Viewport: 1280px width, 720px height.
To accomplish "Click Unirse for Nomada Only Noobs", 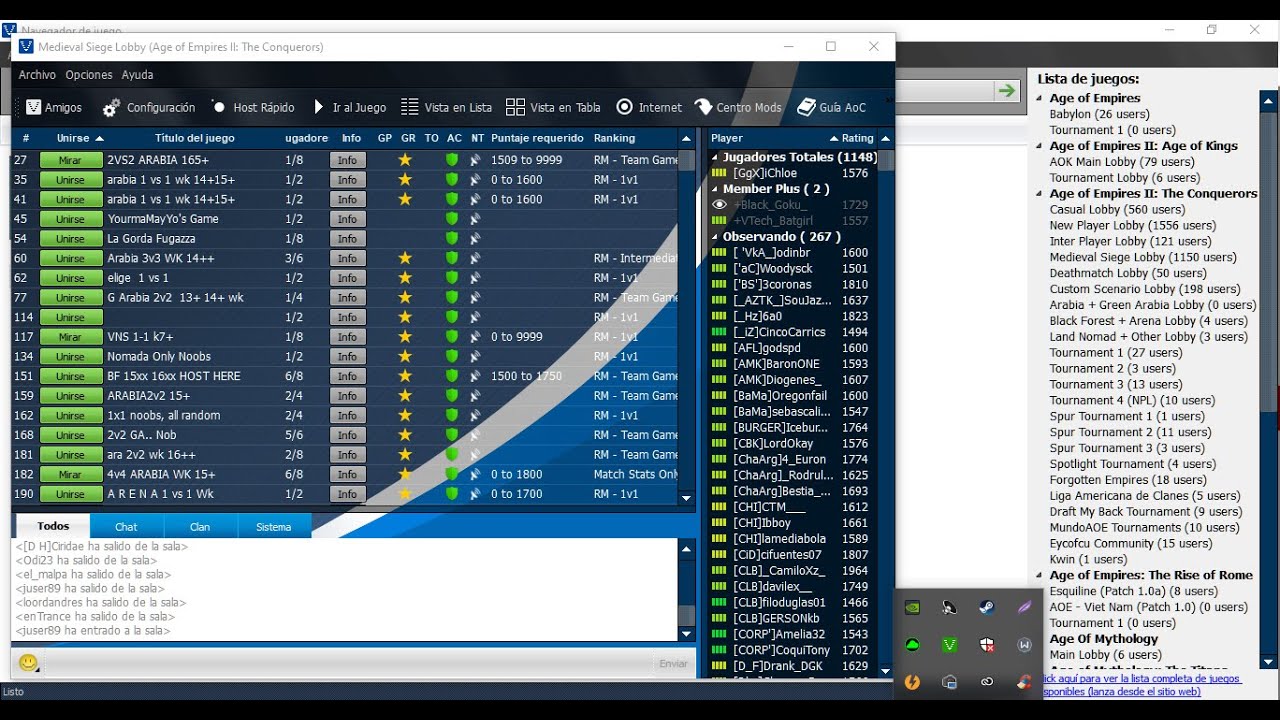I will (x=71, y=357).
